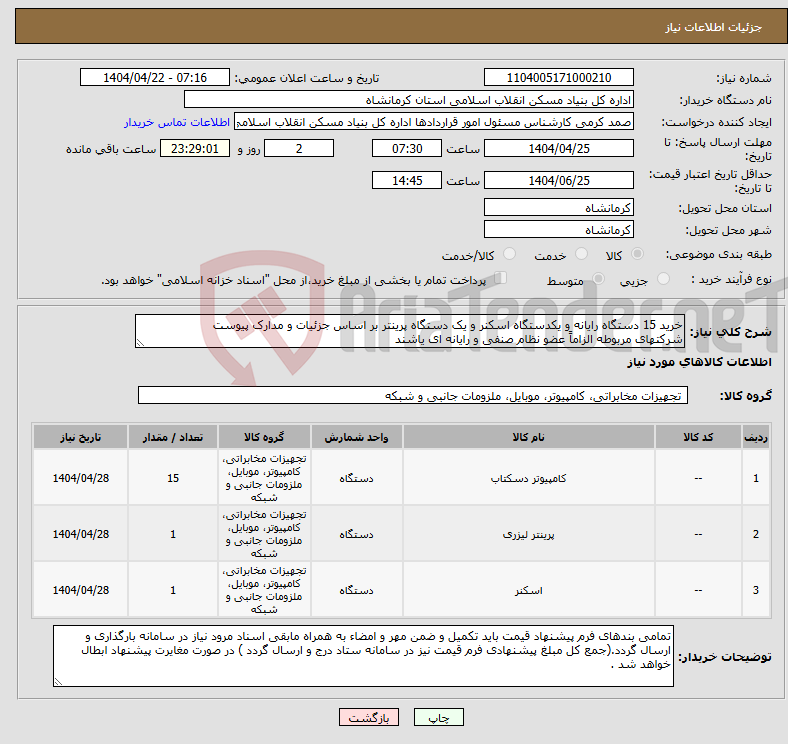This screenshot has height=744, width=788.
Task: Click the کد کالا column header
Action: coord(698,437)
